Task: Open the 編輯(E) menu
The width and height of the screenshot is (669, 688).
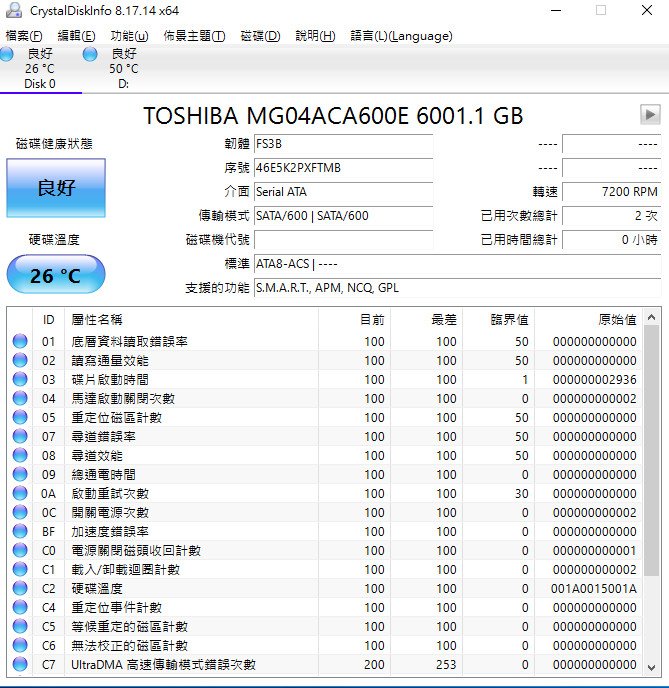Action: pos(76,36)
